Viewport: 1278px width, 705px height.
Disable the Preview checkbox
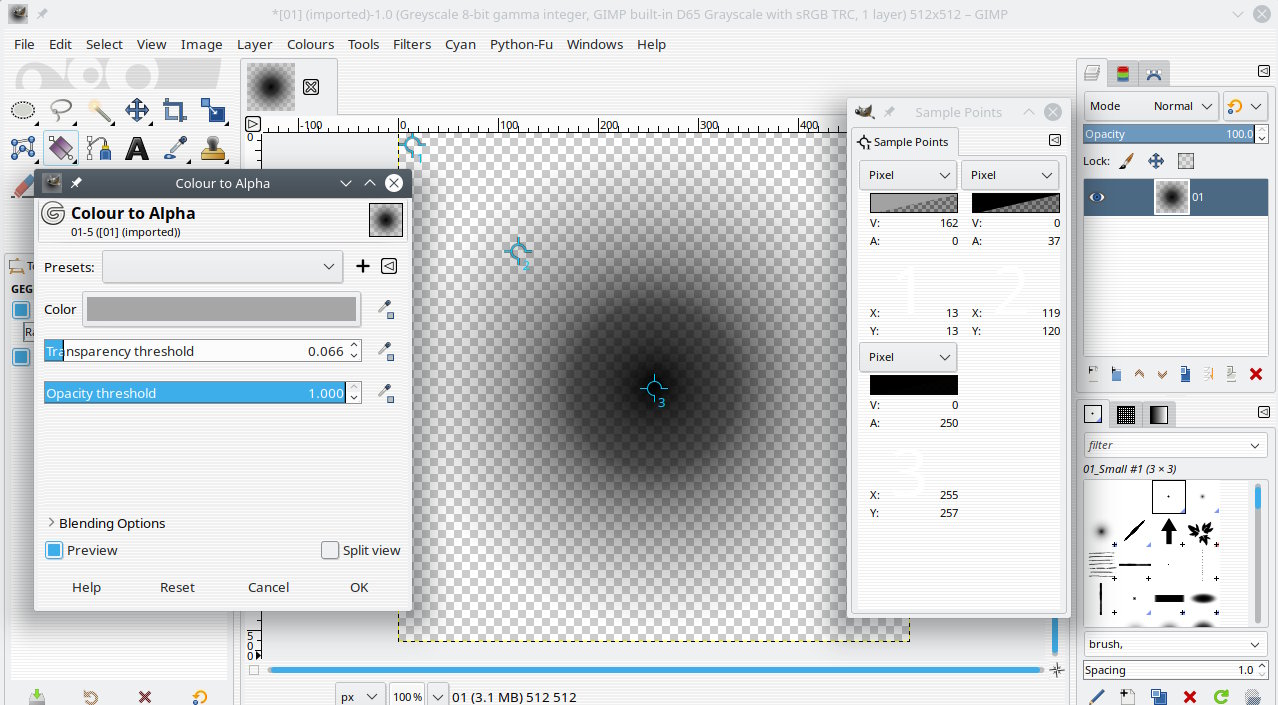54,550
